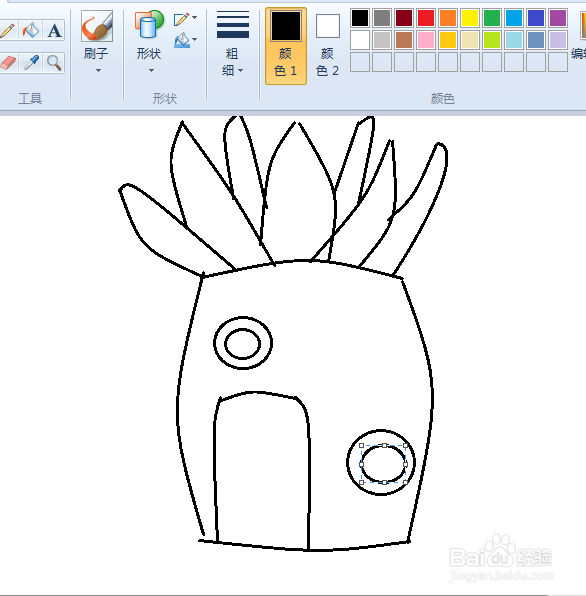Open the Shapes (形状) gallery icon

[x=149, y=25]
